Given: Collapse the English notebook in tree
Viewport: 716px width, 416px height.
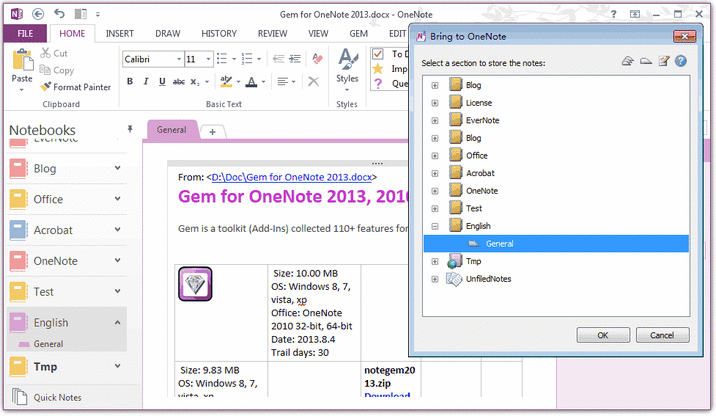Looking at the screenshot, I should [x=435, y=226].
